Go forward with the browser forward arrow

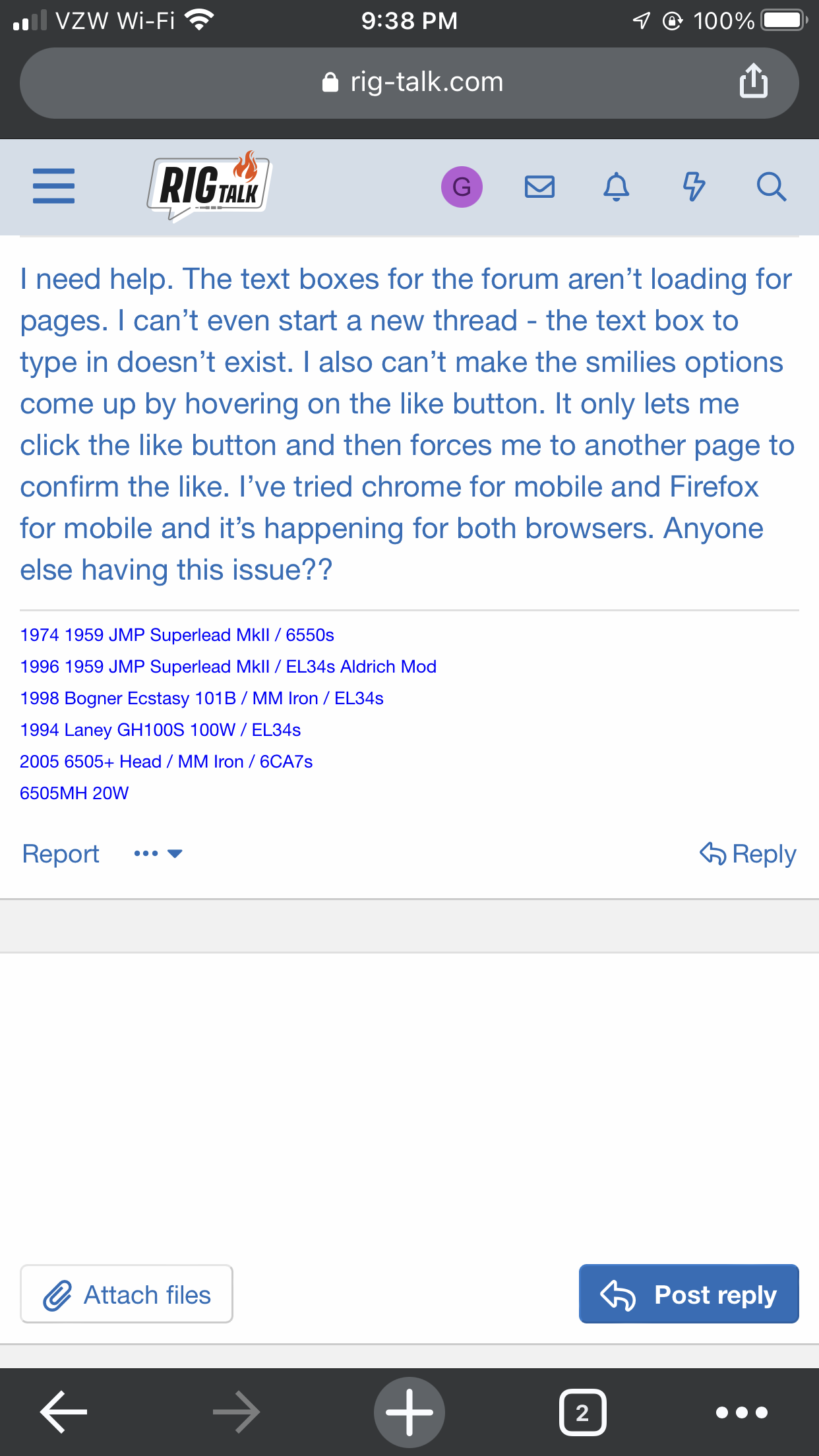tap(237, 1412)
